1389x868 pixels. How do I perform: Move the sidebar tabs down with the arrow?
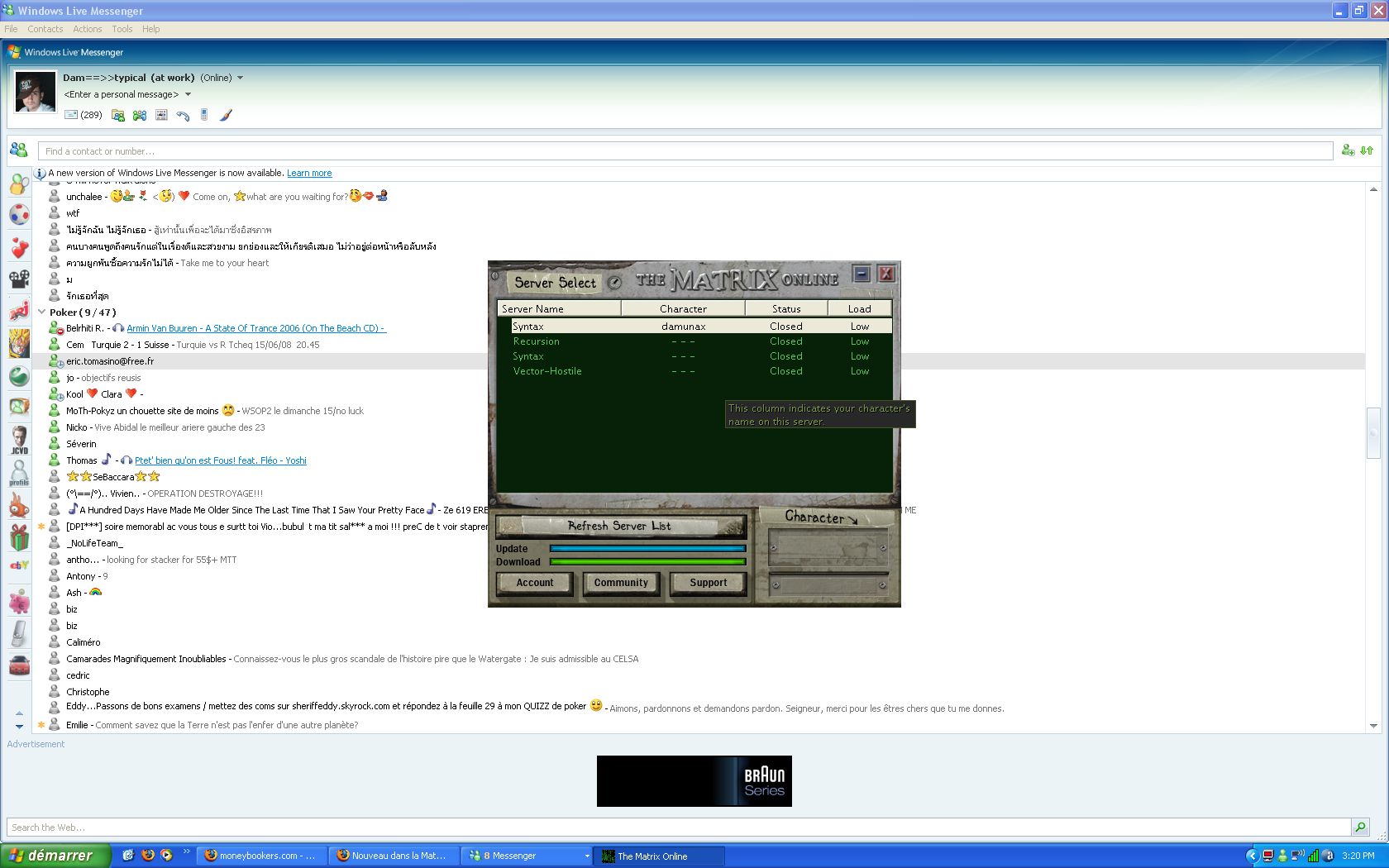click(19, 726)
